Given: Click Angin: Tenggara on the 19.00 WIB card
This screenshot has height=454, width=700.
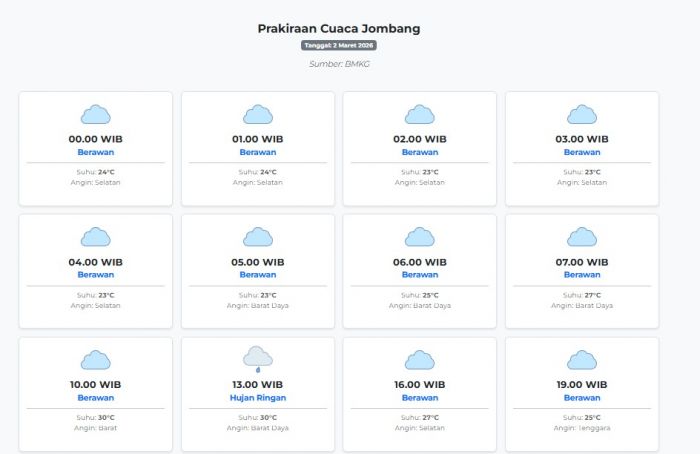Looking at the screenshot, I should pyautogui.click(x=582, y=428).
